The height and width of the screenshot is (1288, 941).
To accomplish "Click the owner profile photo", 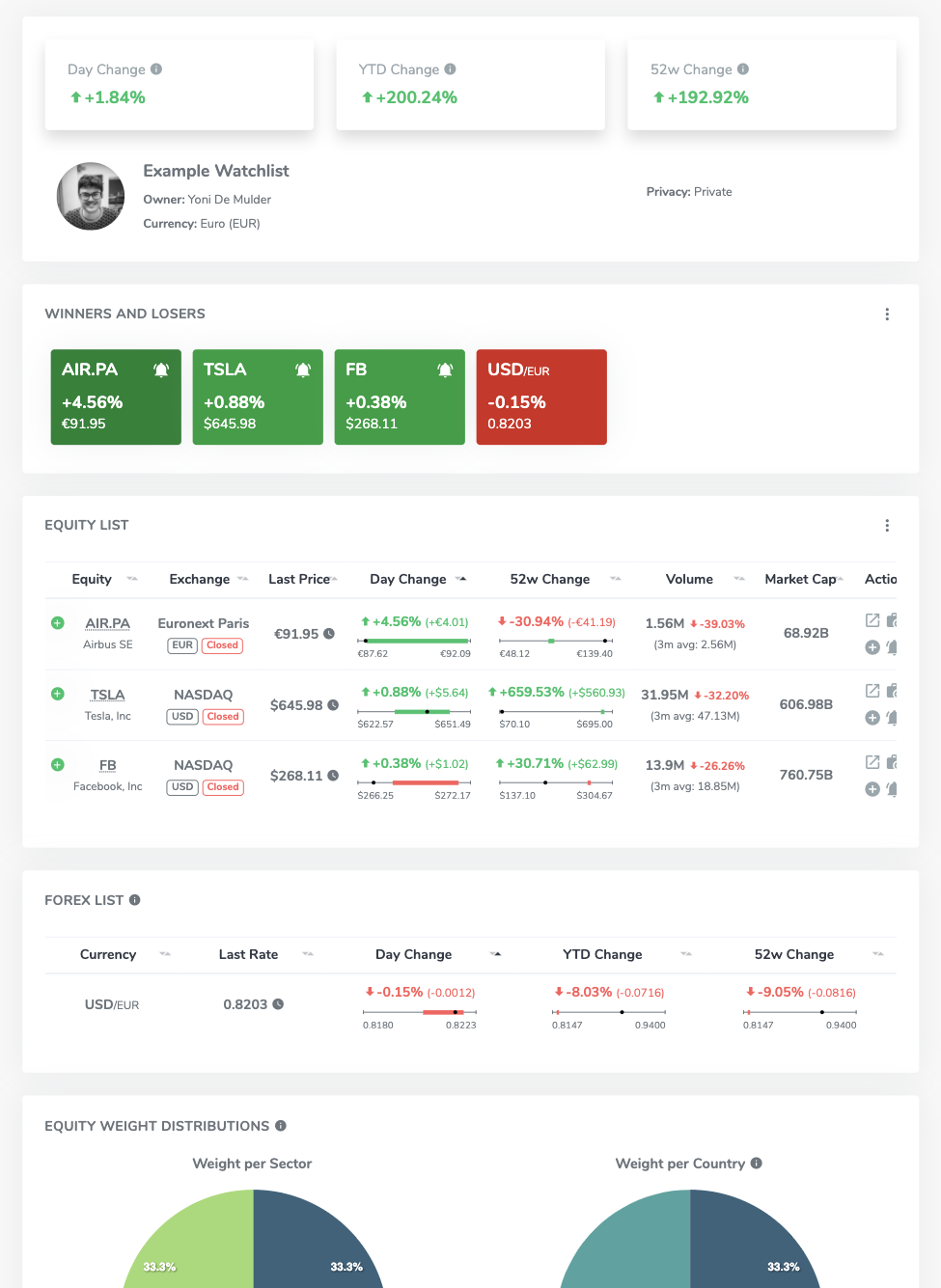I will [91, 196].
